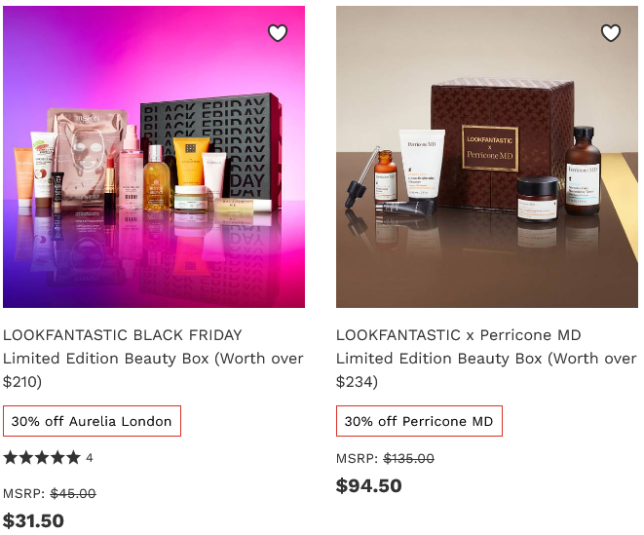The width and height of the screenshot is (644, 535).
Task: Click the 30% off Aurelia London badge
Action: click(92, 421)
